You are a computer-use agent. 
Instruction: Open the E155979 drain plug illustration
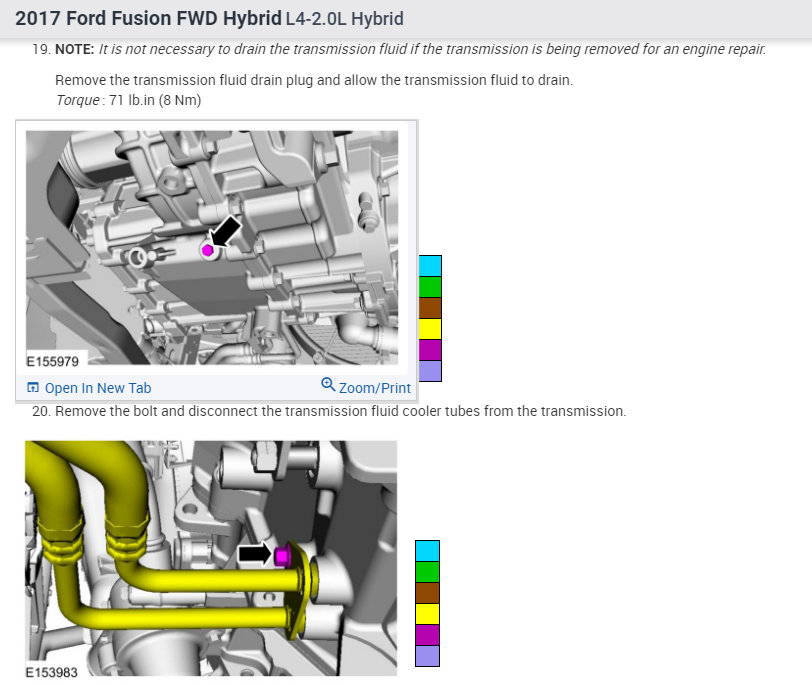(212, 247)
